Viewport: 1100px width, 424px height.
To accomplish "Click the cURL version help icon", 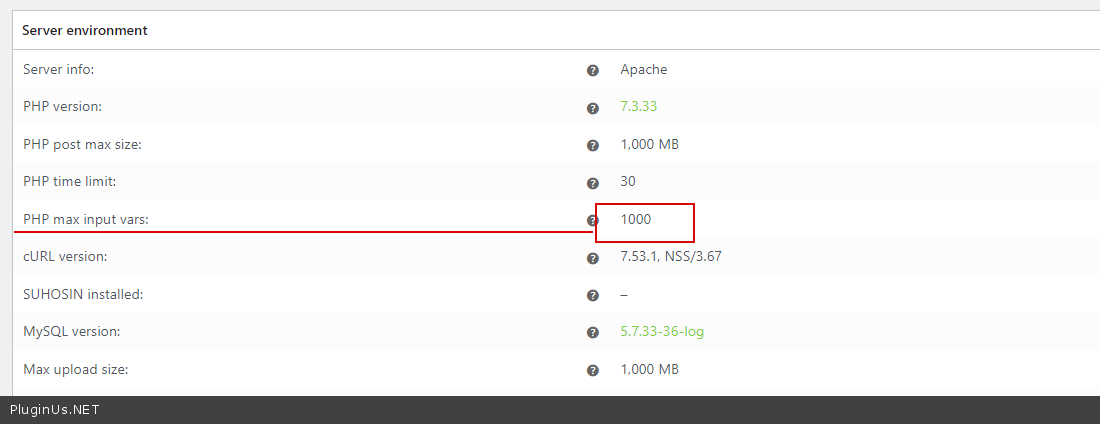I will (593, 258).
